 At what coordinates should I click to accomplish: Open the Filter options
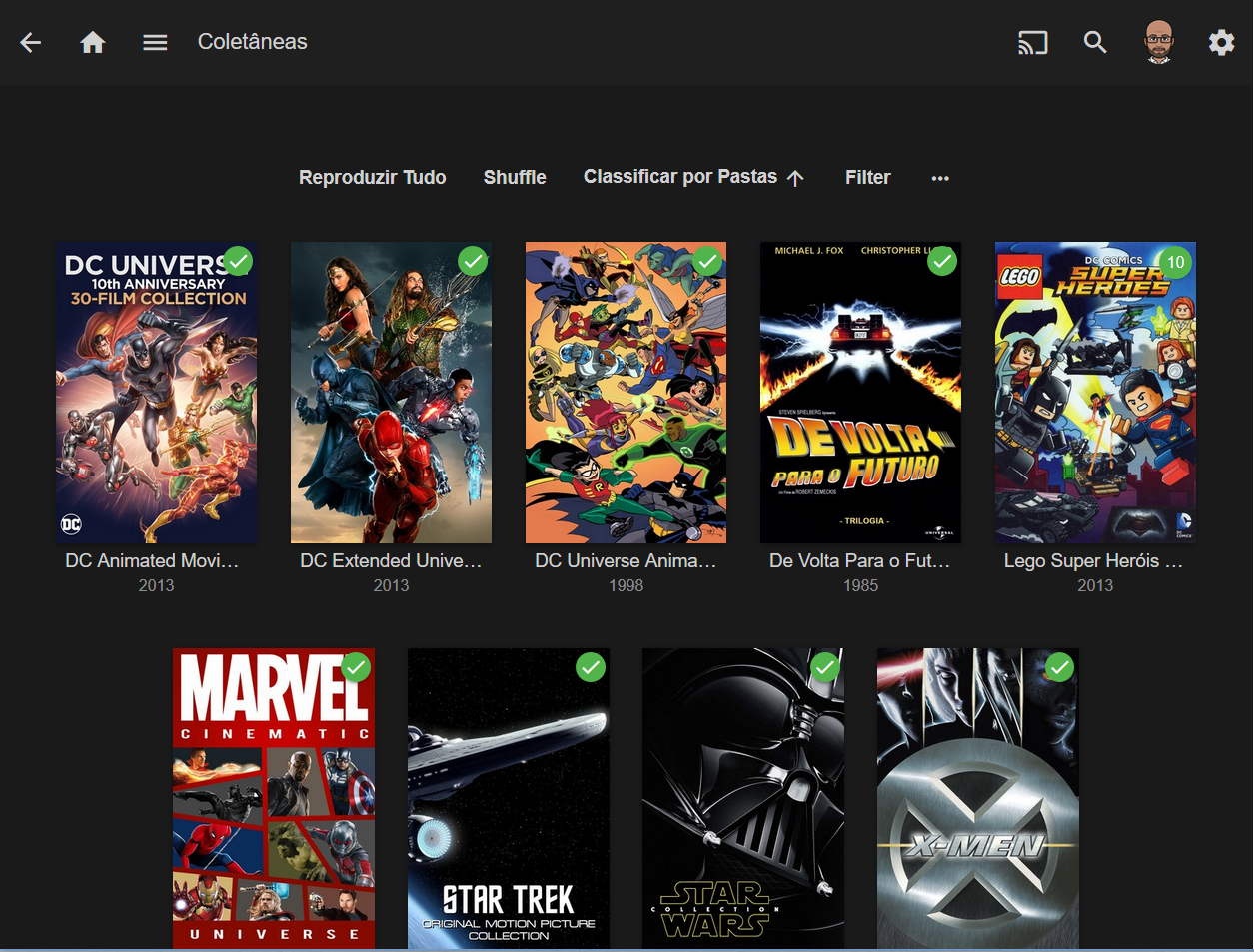click(x=867, y=177)
